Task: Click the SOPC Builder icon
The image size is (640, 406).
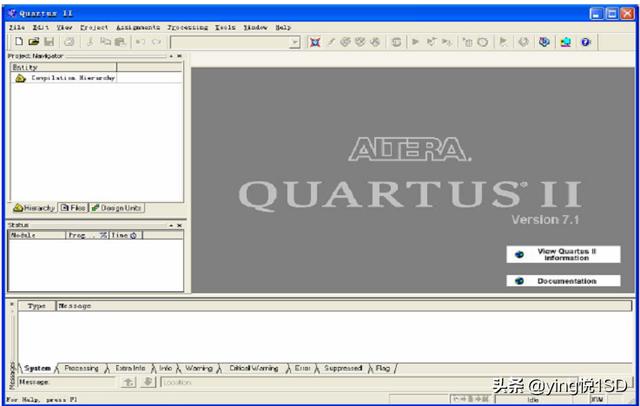Action: coord(565,42)
